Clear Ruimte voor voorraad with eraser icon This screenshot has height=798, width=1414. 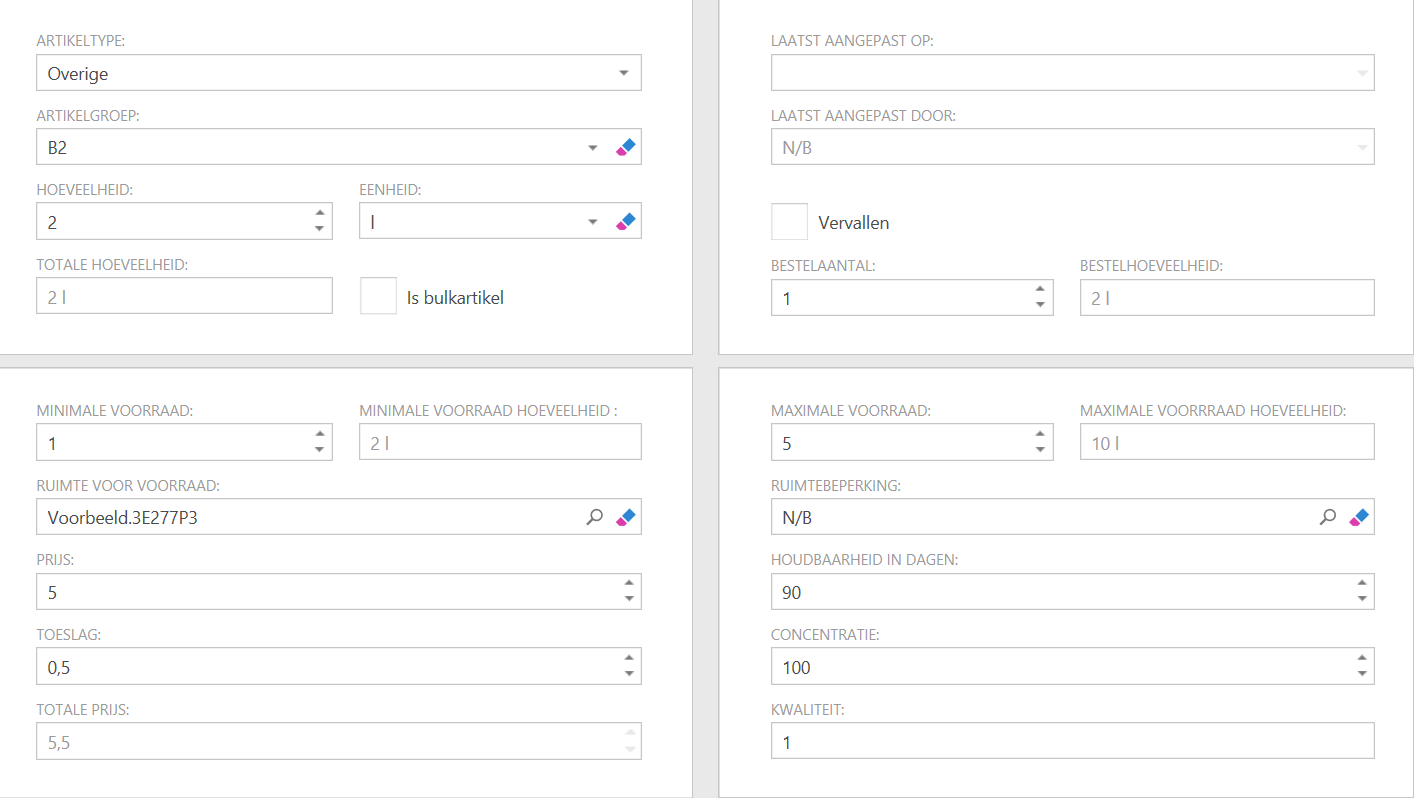(626, 517)
